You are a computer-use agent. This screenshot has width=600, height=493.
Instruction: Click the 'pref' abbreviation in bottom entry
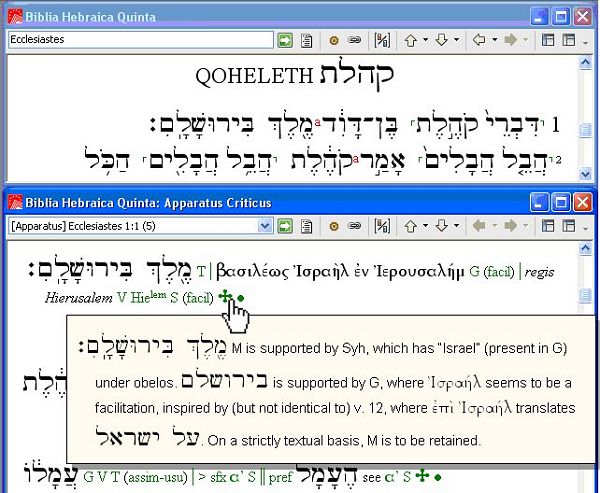[280, 478]
